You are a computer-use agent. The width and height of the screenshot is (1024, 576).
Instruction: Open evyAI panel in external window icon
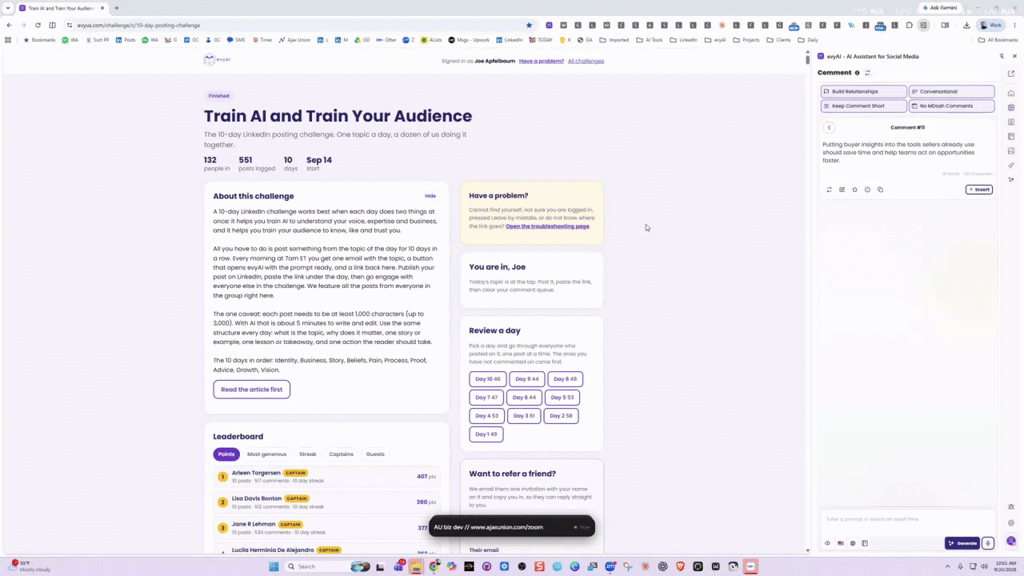pyautogui.click(x=1011, y=74)
